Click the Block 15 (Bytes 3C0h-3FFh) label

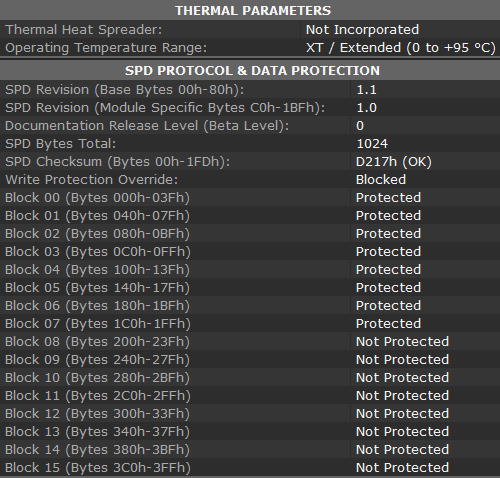(x=98, y=468)
